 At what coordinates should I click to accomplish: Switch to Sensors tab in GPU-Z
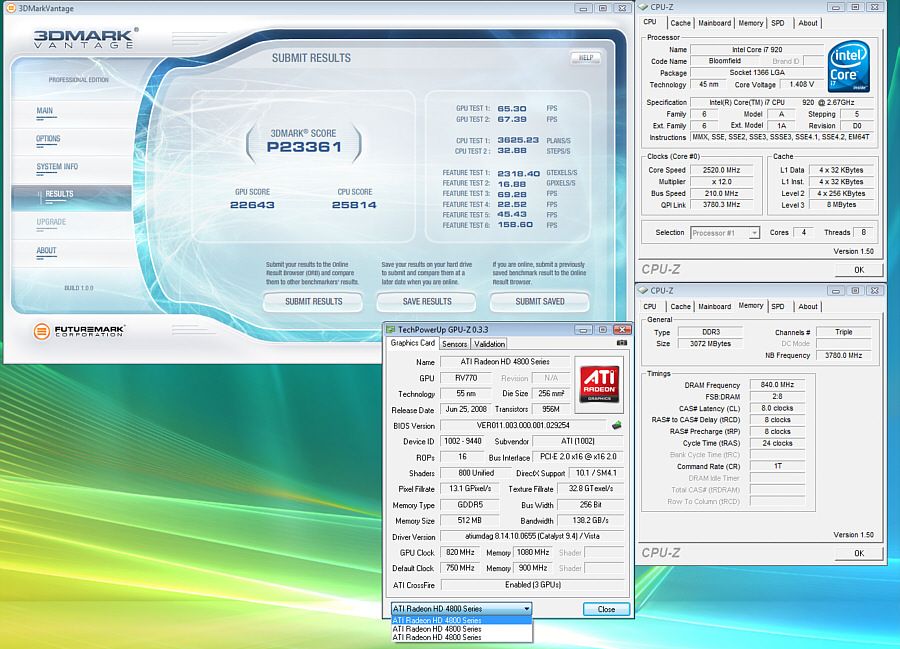pos(455,344)
